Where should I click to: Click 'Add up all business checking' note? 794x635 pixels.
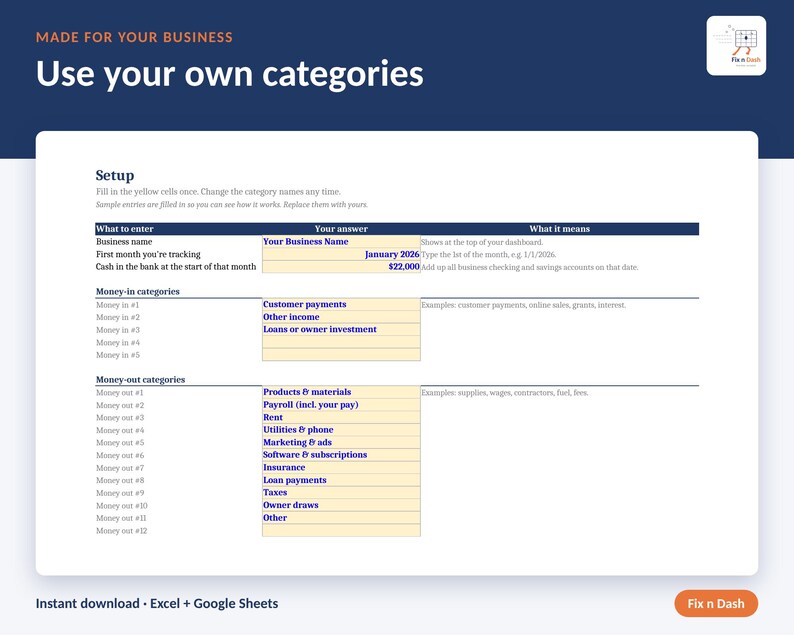[x=530, y=267]
